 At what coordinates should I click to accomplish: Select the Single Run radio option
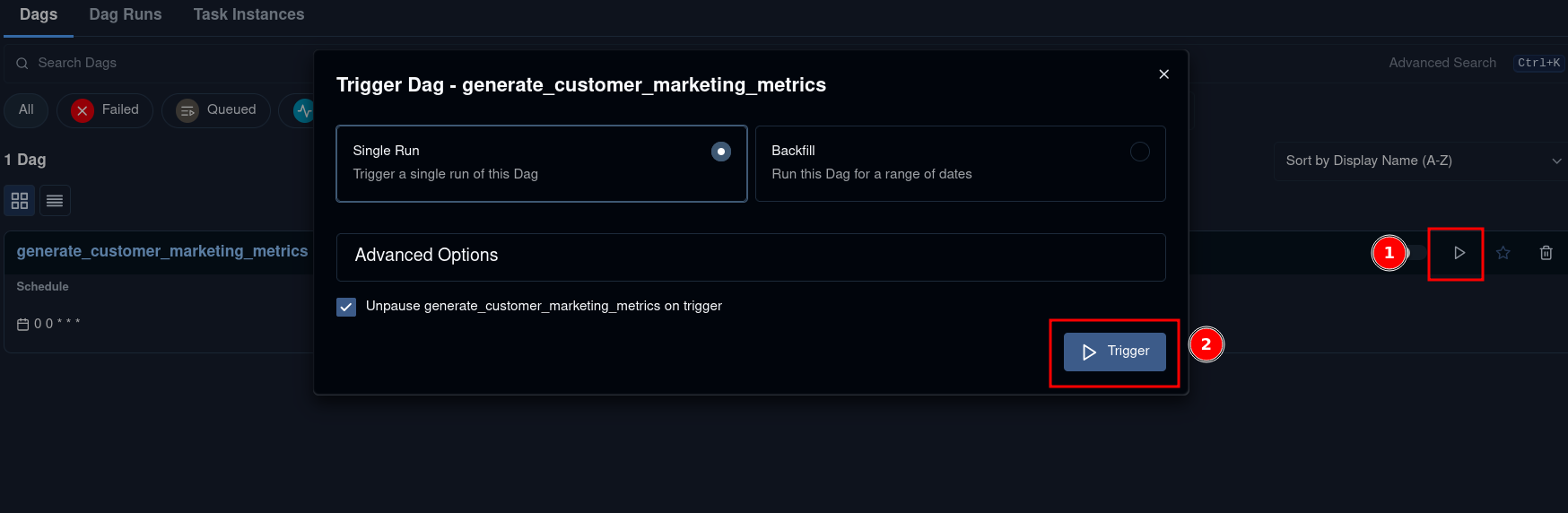pyautogui.click(x=720, y=152)
